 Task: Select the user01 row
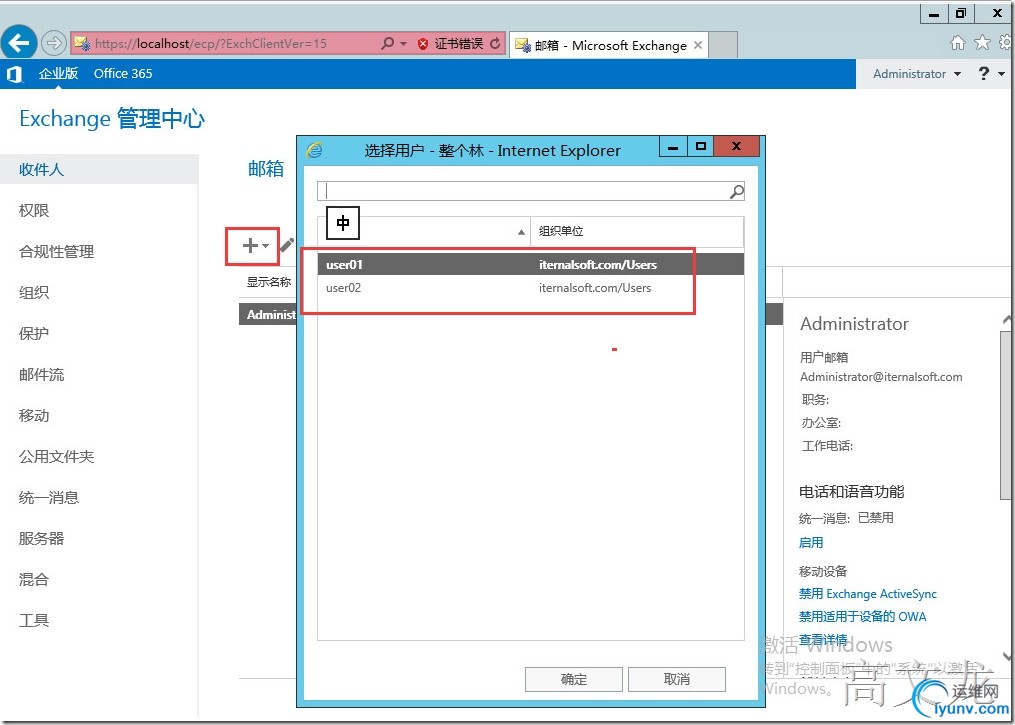pos(530,264)
